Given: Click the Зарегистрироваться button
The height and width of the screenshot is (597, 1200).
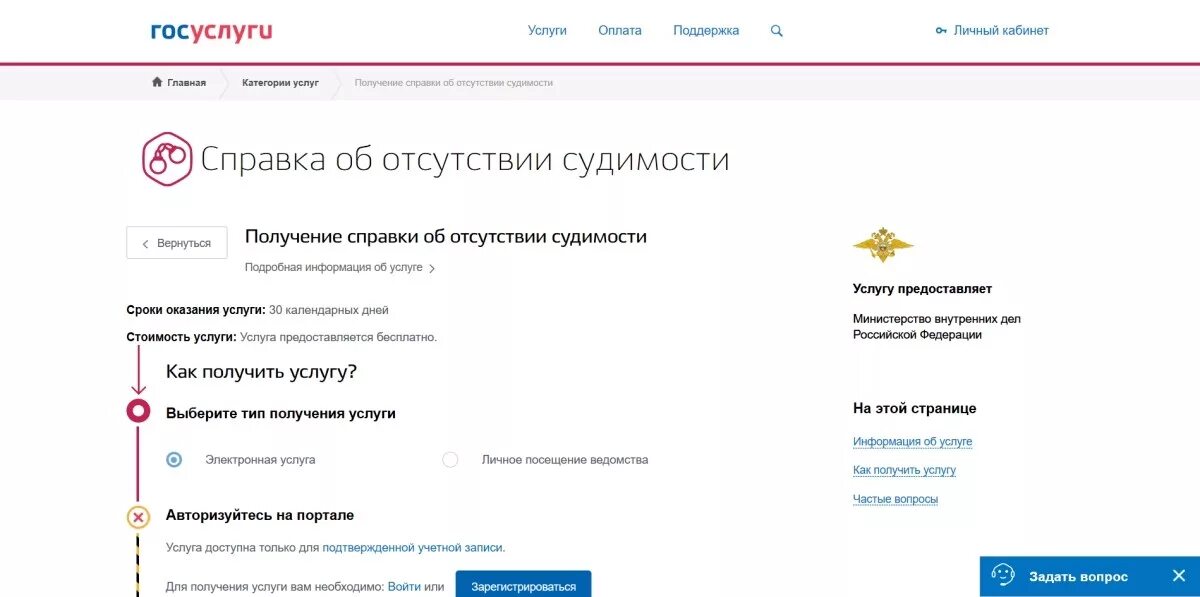Looking at the screenshot, I should [x=523, y=585].
